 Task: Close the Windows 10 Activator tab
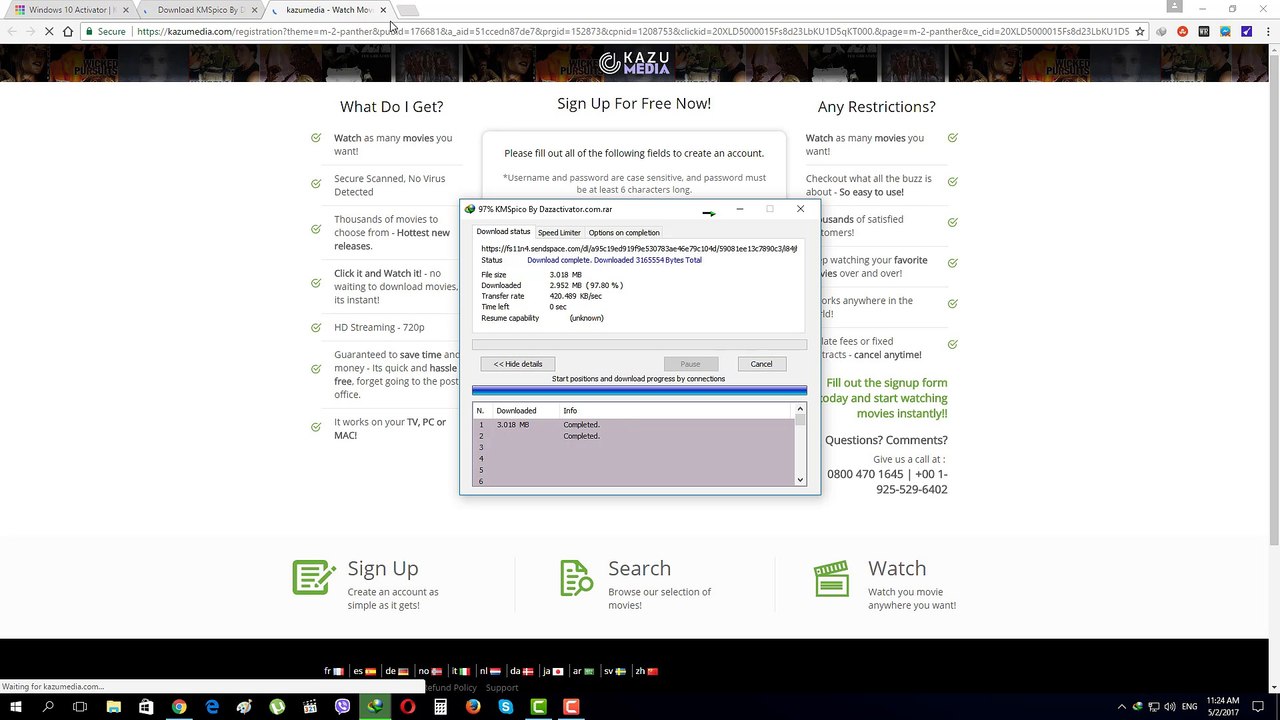[x=125, y=10]
